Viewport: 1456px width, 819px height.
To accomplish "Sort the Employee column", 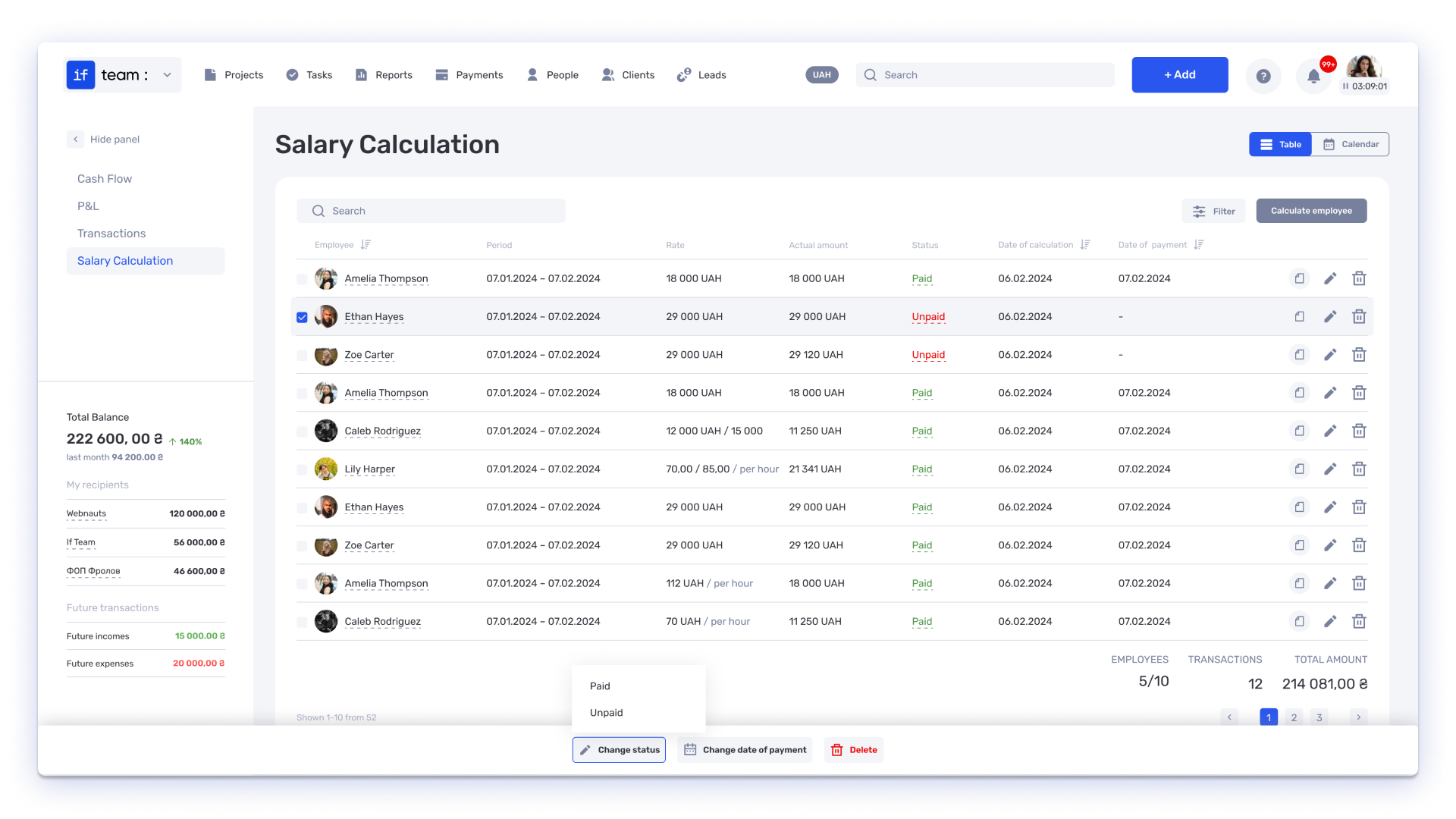I will pyautogui.click(x=366, y=245).
